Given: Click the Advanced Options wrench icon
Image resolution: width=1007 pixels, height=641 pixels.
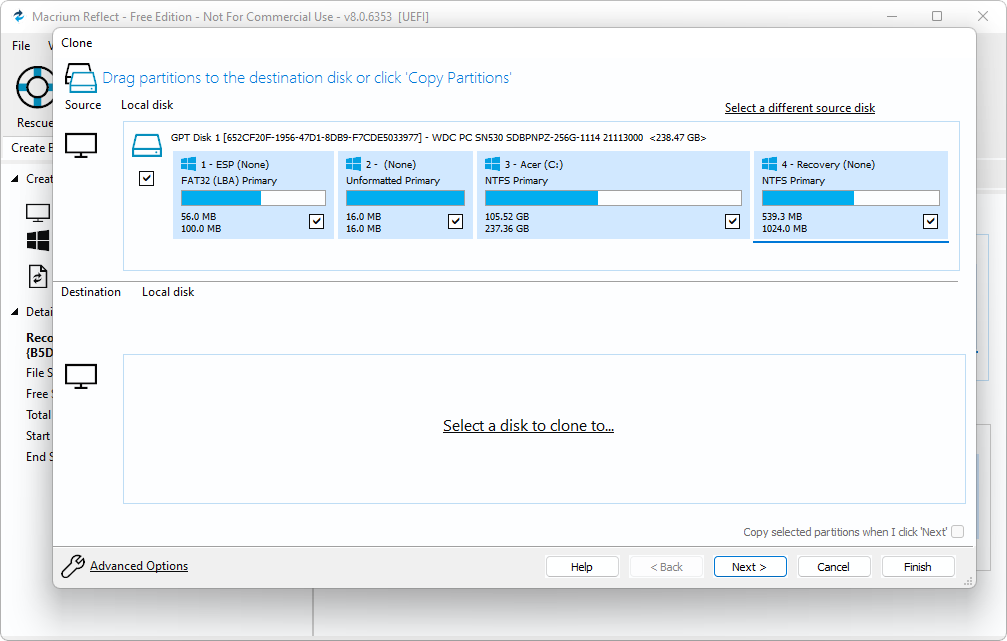Looking at the screenshot, I should point(70,565).
